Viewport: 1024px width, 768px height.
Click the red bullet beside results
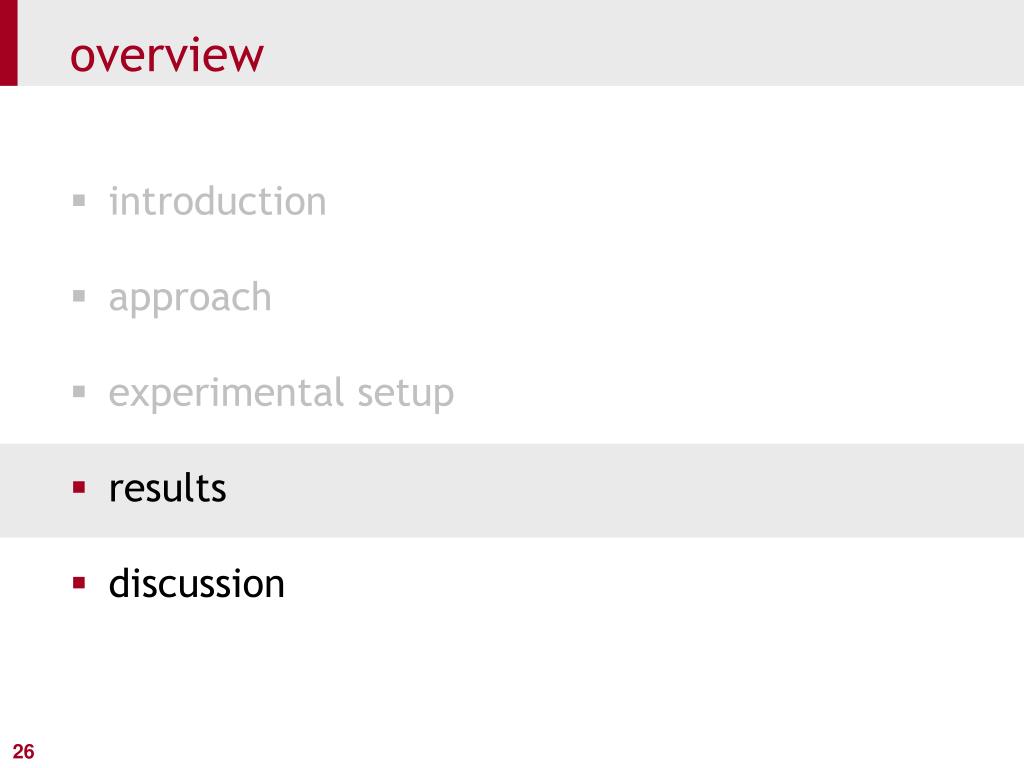click(79, 487)
